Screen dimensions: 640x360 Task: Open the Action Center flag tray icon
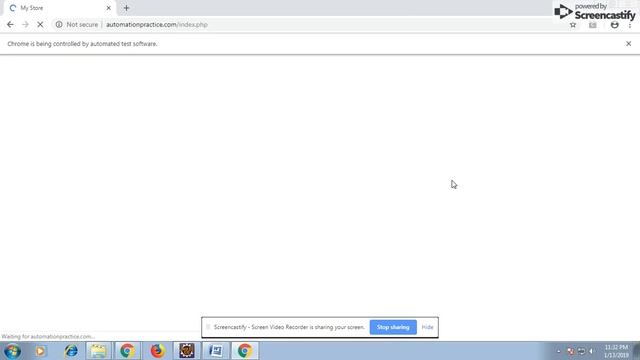(x=570, y=351)
